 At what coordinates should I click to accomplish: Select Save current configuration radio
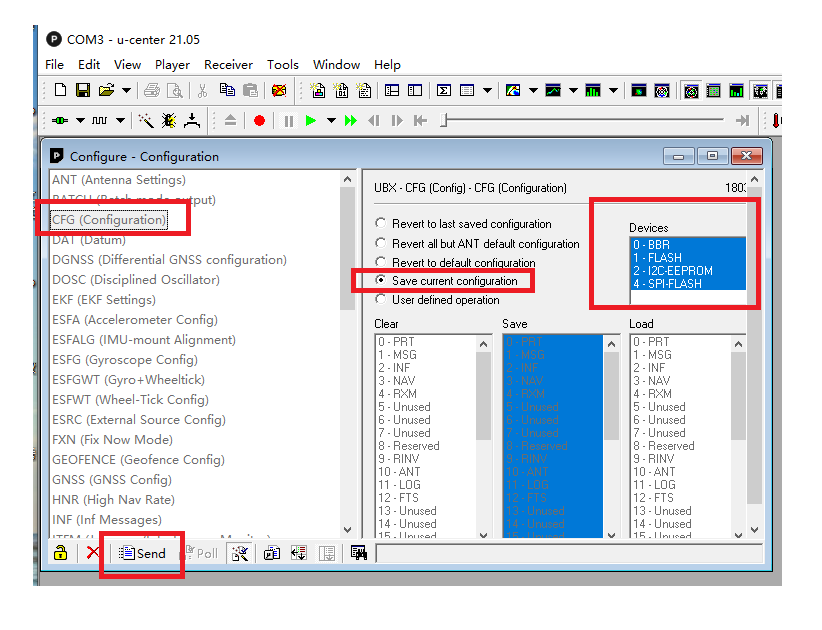coord(446,281)
